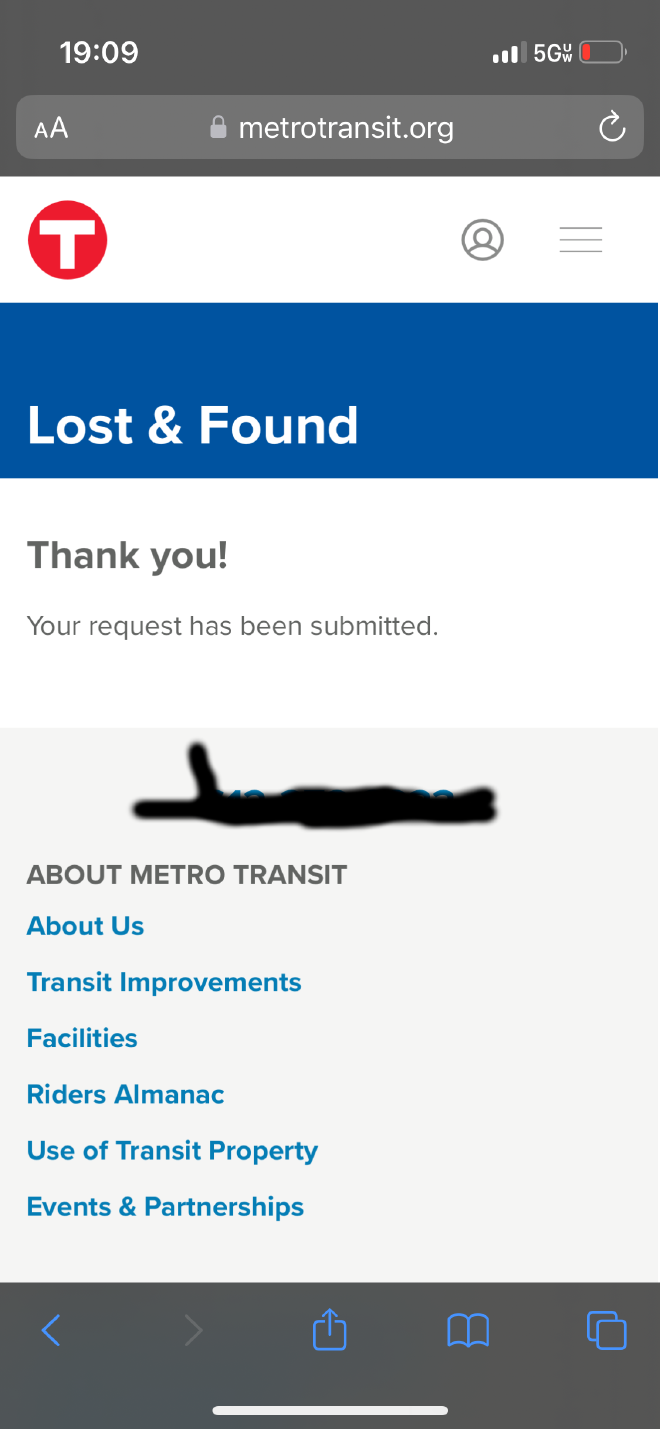Select the Riders Almanac link
This screenshot has height=1429, width=660.
coord(125,1094)
